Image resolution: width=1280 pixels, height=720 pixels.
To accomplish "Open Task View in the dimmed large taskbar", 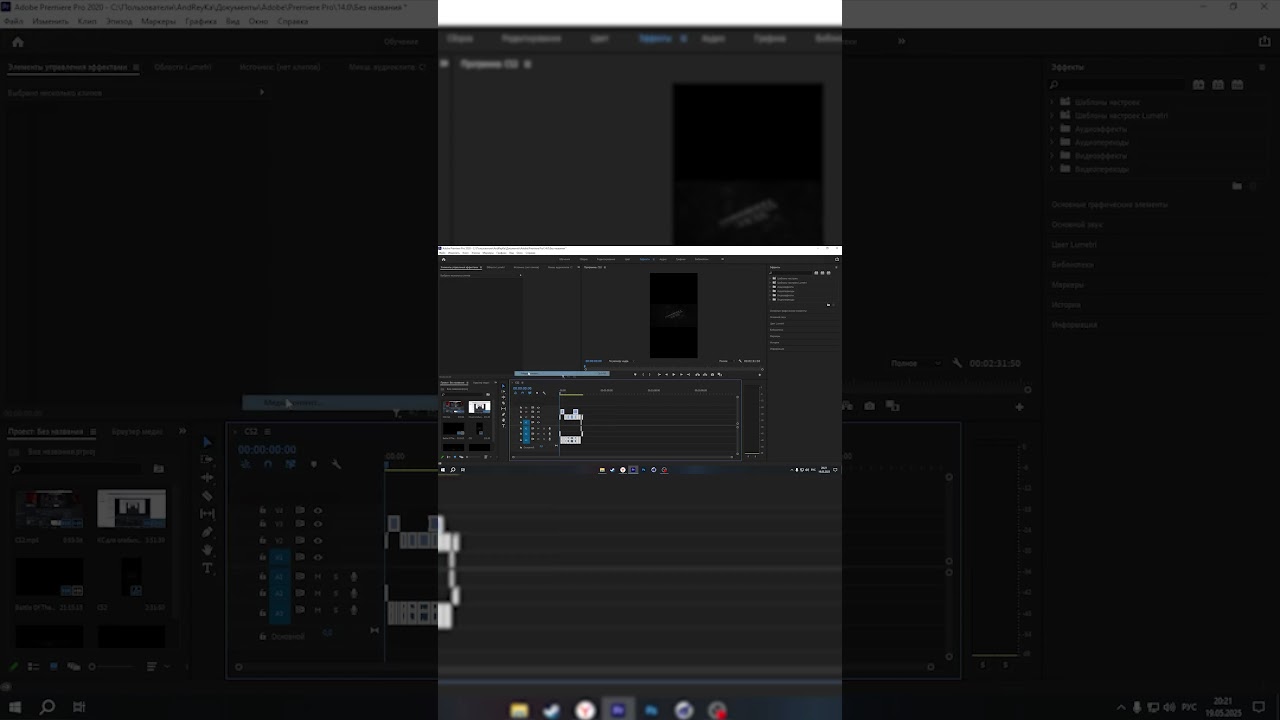I will pyautogui.click(x=79, y=707).
